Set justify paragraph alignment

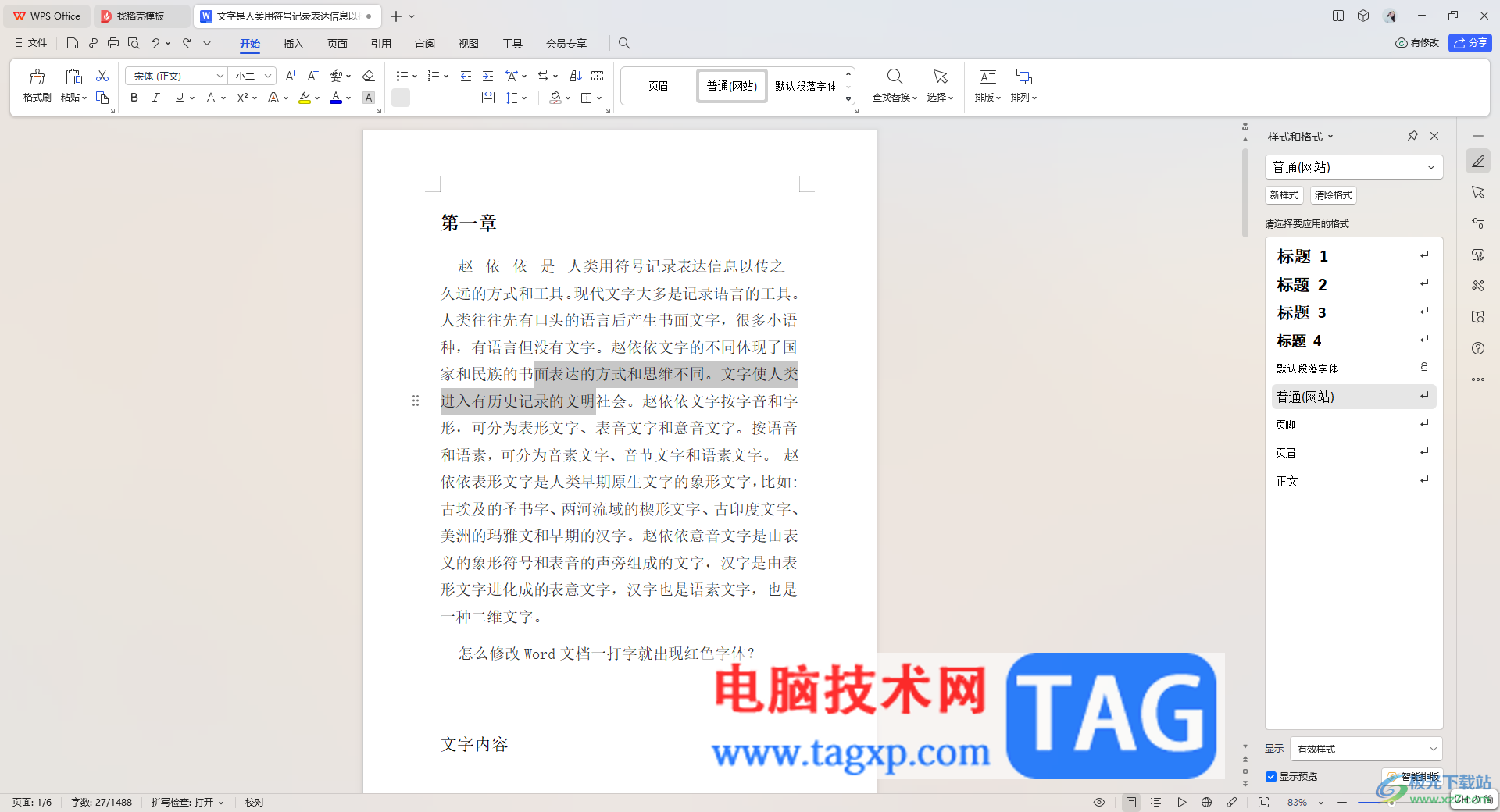coord(466,98)
